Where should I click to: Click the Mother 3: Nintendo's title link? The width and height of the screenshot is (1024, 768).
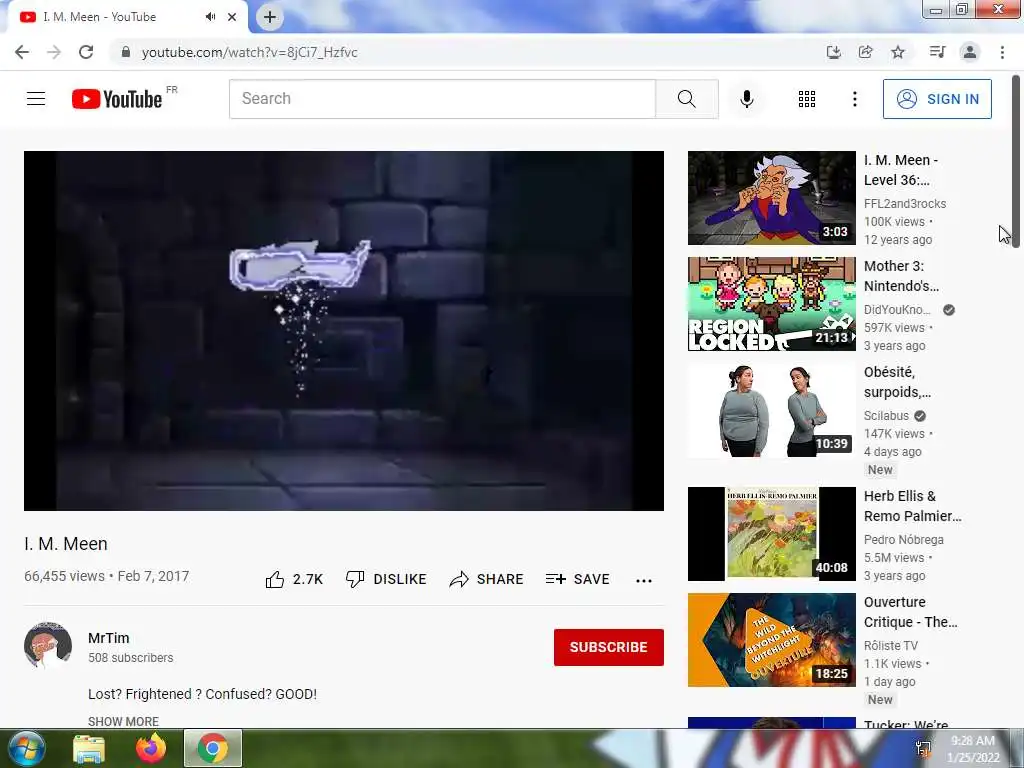(x=901, y=276)
